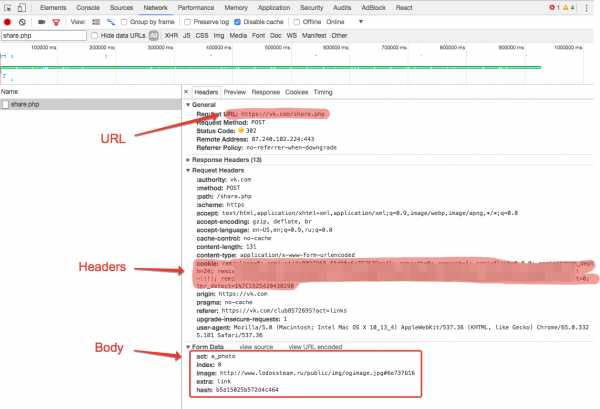Open the Audits tab
Image resolution: width=600 pixels, height=409 pixels.
point(342,8)
